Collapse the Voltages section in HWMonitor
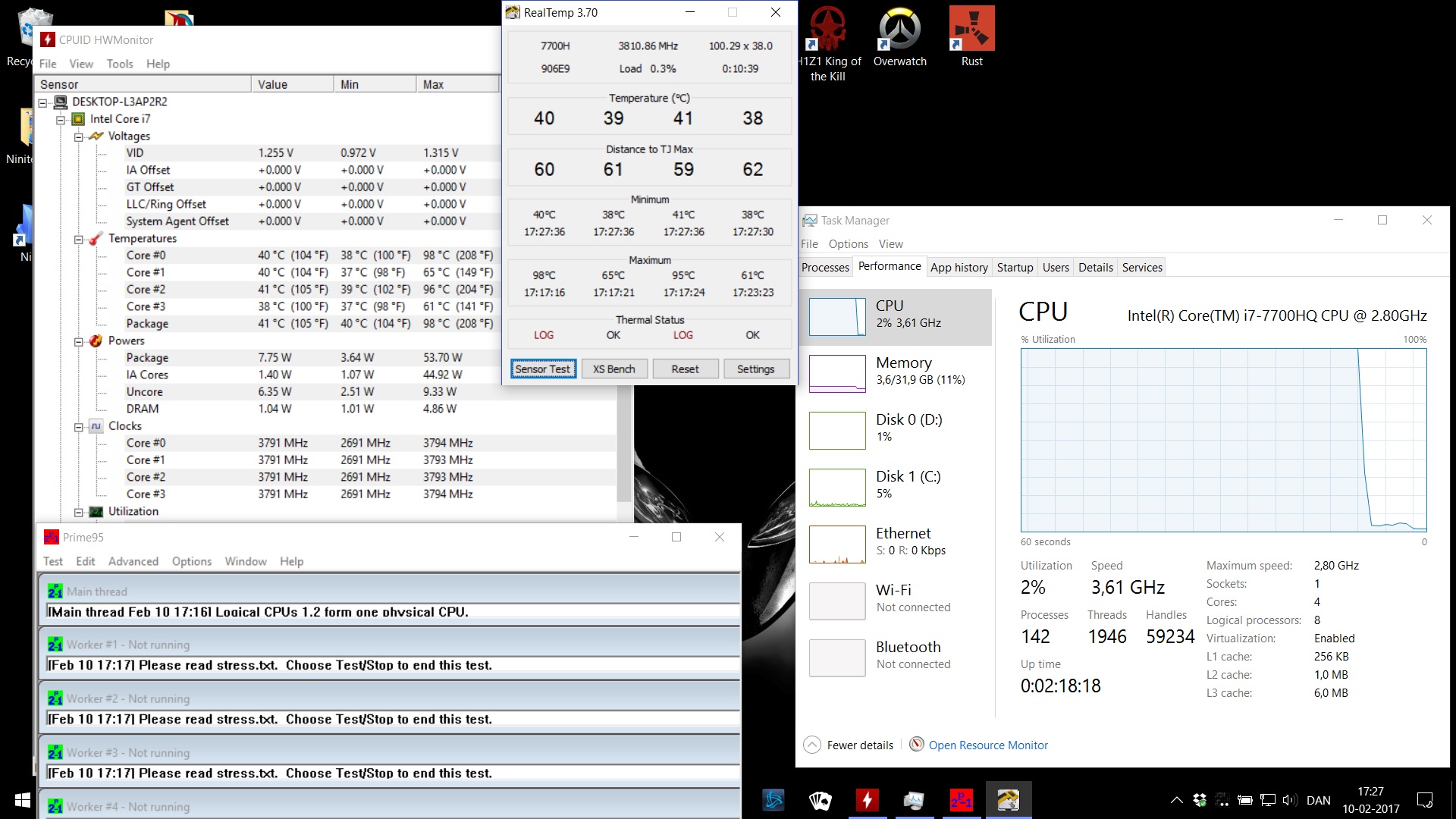The image size is (1456, 819). [x=78, y=137]
